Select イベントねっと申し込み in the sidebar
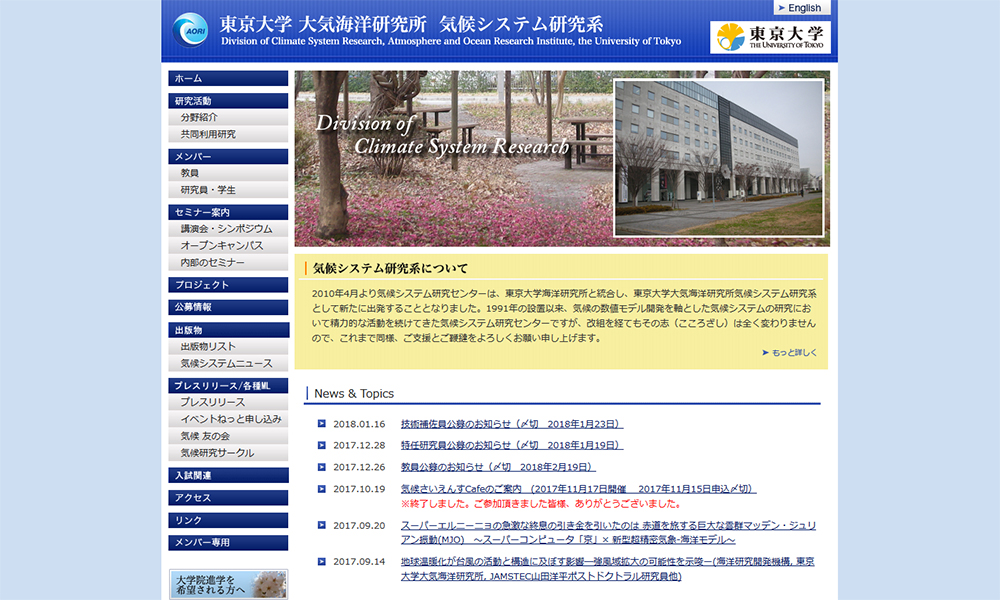This screenshot has width=1000, height=600. [x=228, y=419]
